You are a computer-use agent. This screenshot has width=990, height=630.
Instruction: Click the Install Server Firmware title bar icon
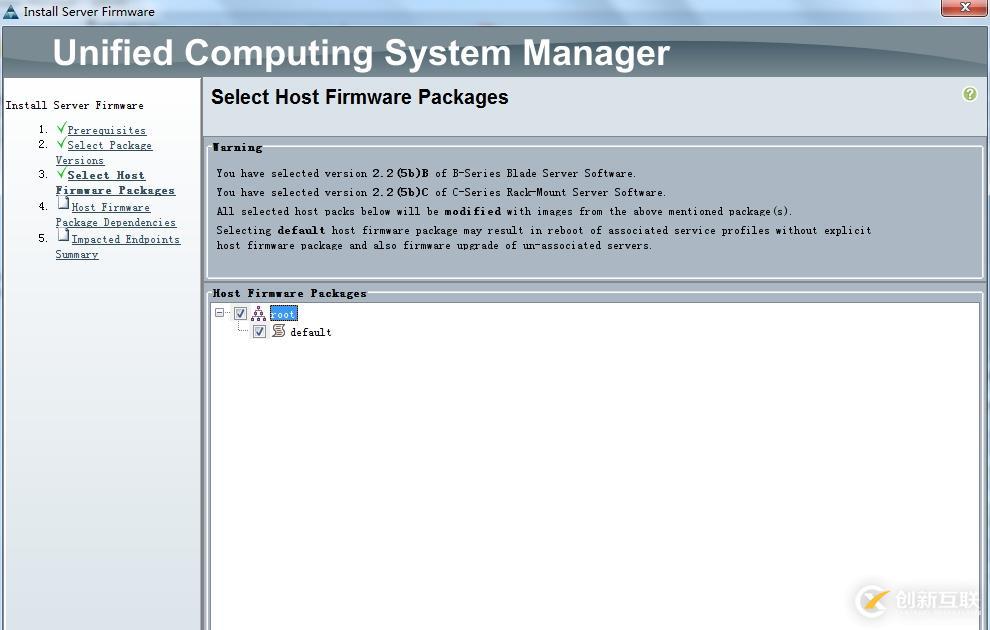coord(11,11)
